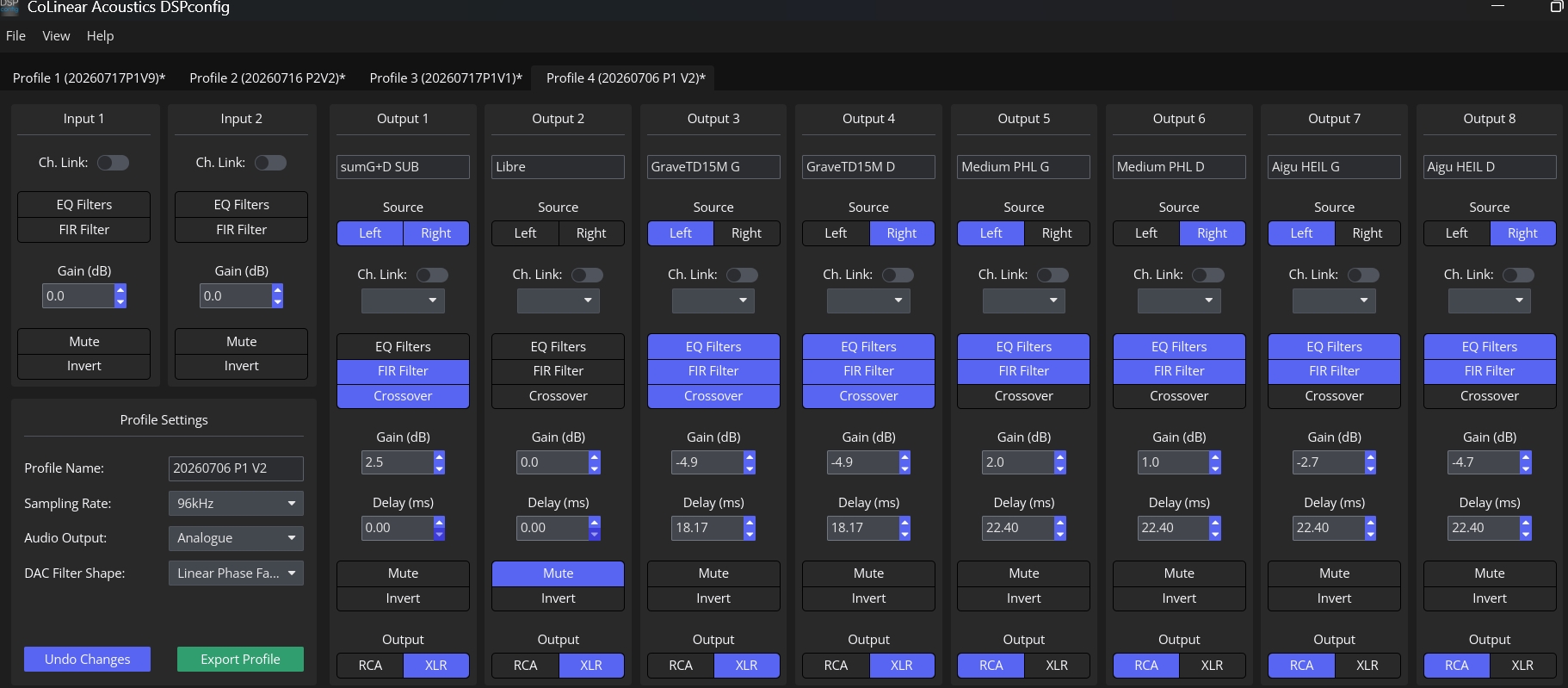Open EQ Filters for Input 1
Viewport: 1568px width, 688px height.
point(84,205)
